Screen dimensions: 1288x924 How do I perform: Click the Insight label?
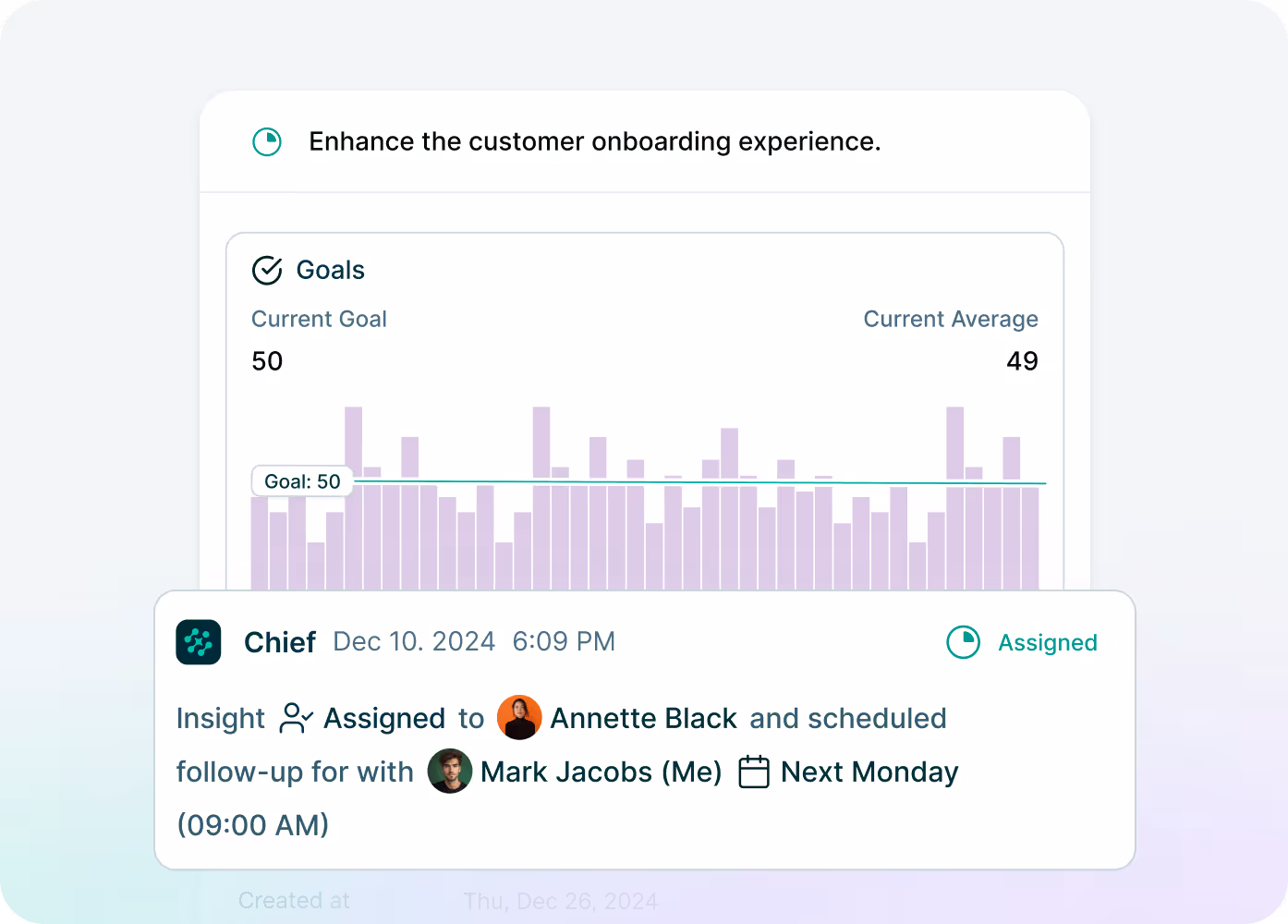click(221, 718)
